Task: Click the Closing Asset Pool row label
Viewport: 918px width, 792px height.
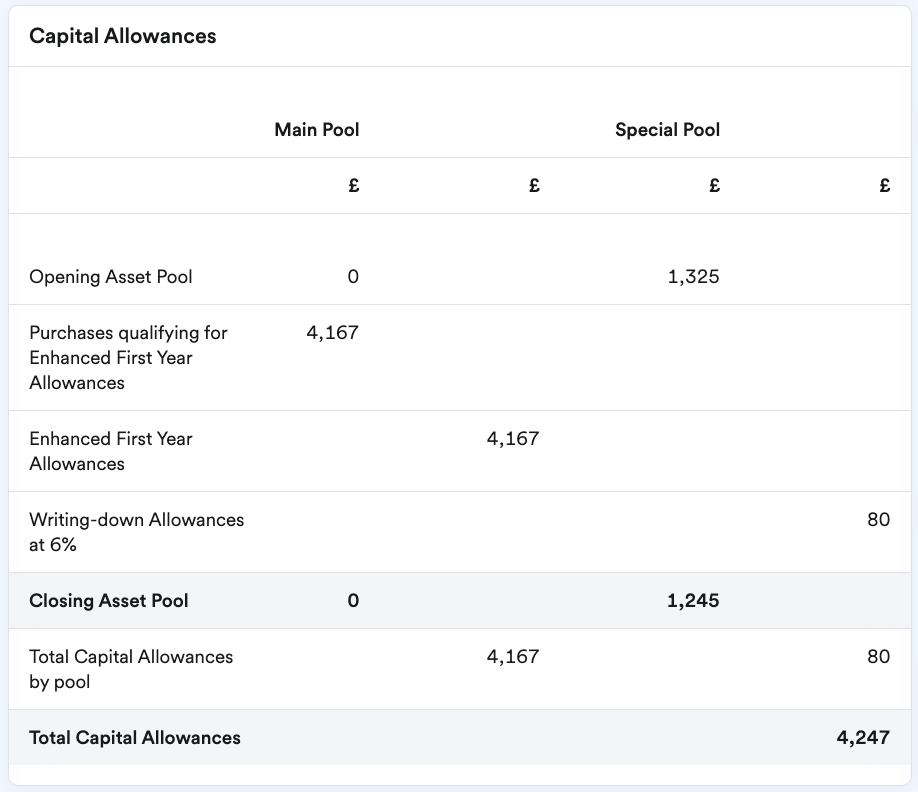Action: click(x=109, y=601)
